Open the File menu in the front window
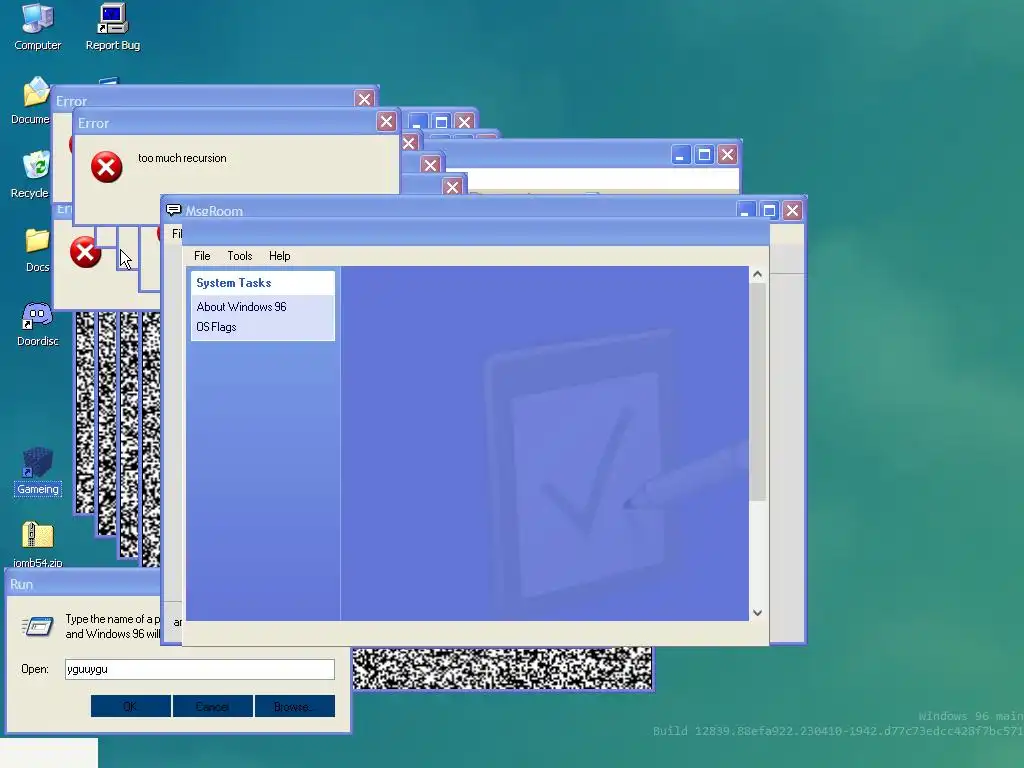 point(202,256)
